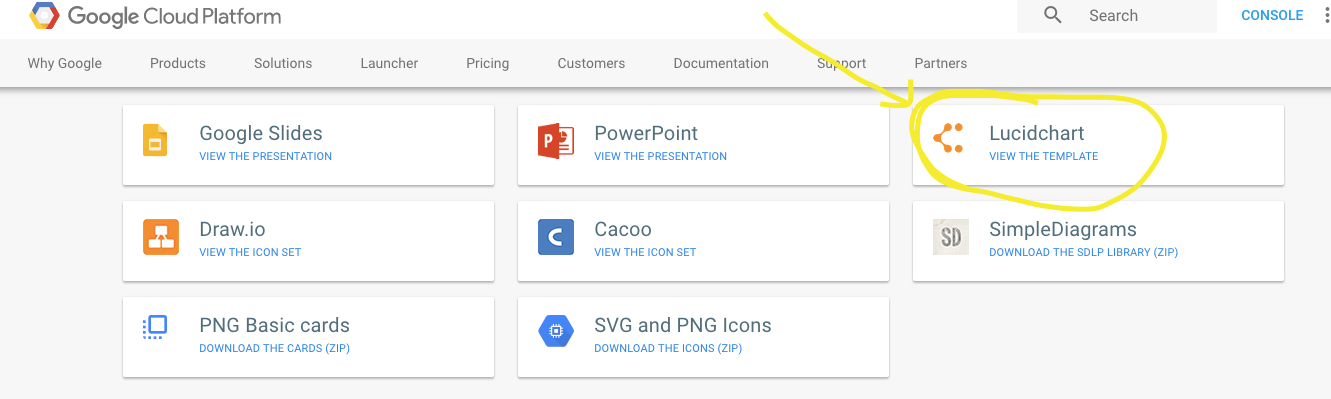Click the PowerPoint card title
Image resolution: width=1331 pixels, height=399 pixels.
point(646,133)
